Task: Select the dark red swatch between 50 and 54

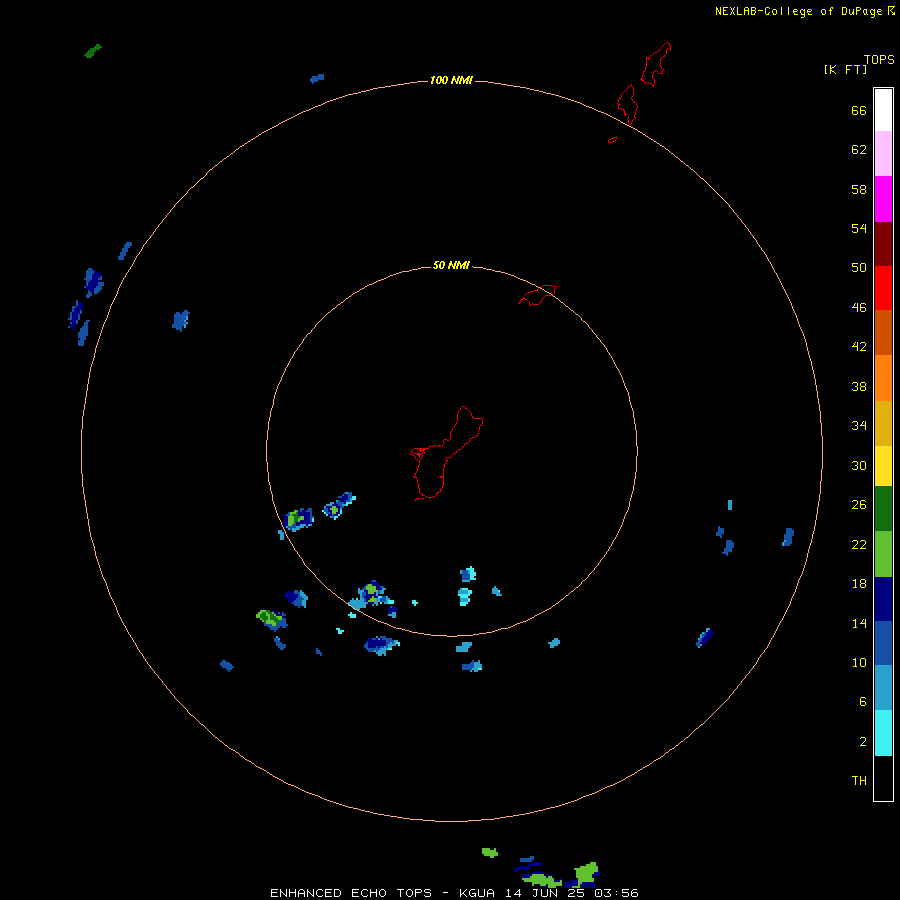Action: pyautogui.click(x=883, y=244)
